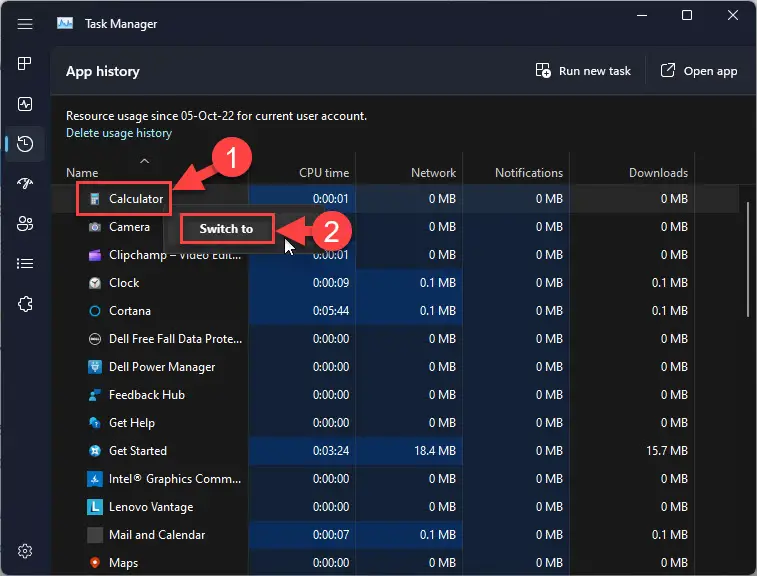Minimize the Task Manager window

pyautogui.click(x=642, y=15)
